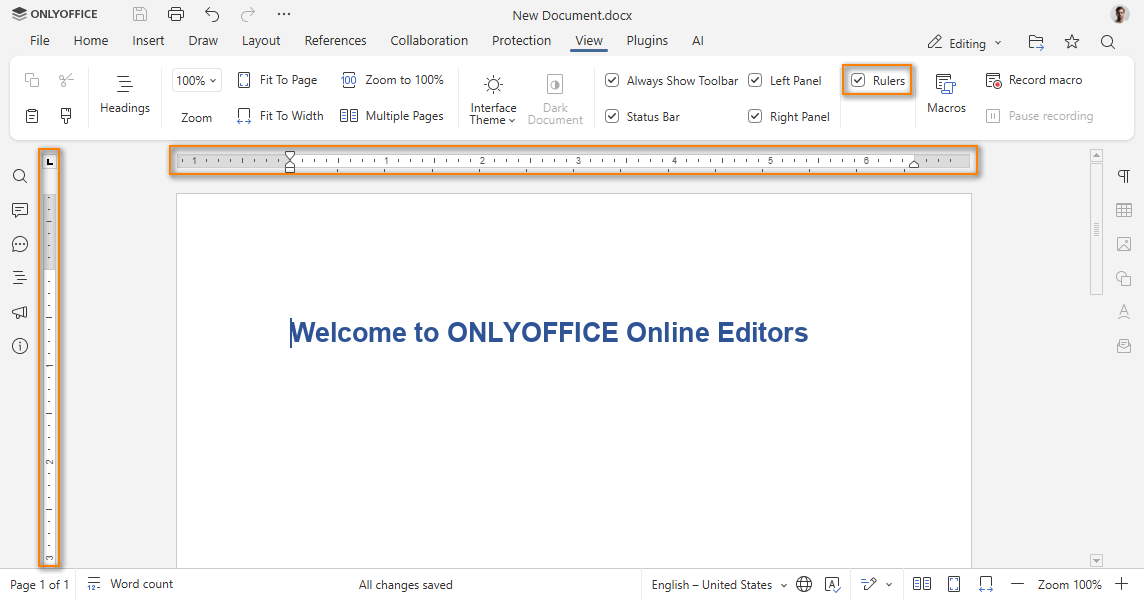1144x600 pixels.
Task: Click the Save icon in title bar
Action: click(140, 14)
